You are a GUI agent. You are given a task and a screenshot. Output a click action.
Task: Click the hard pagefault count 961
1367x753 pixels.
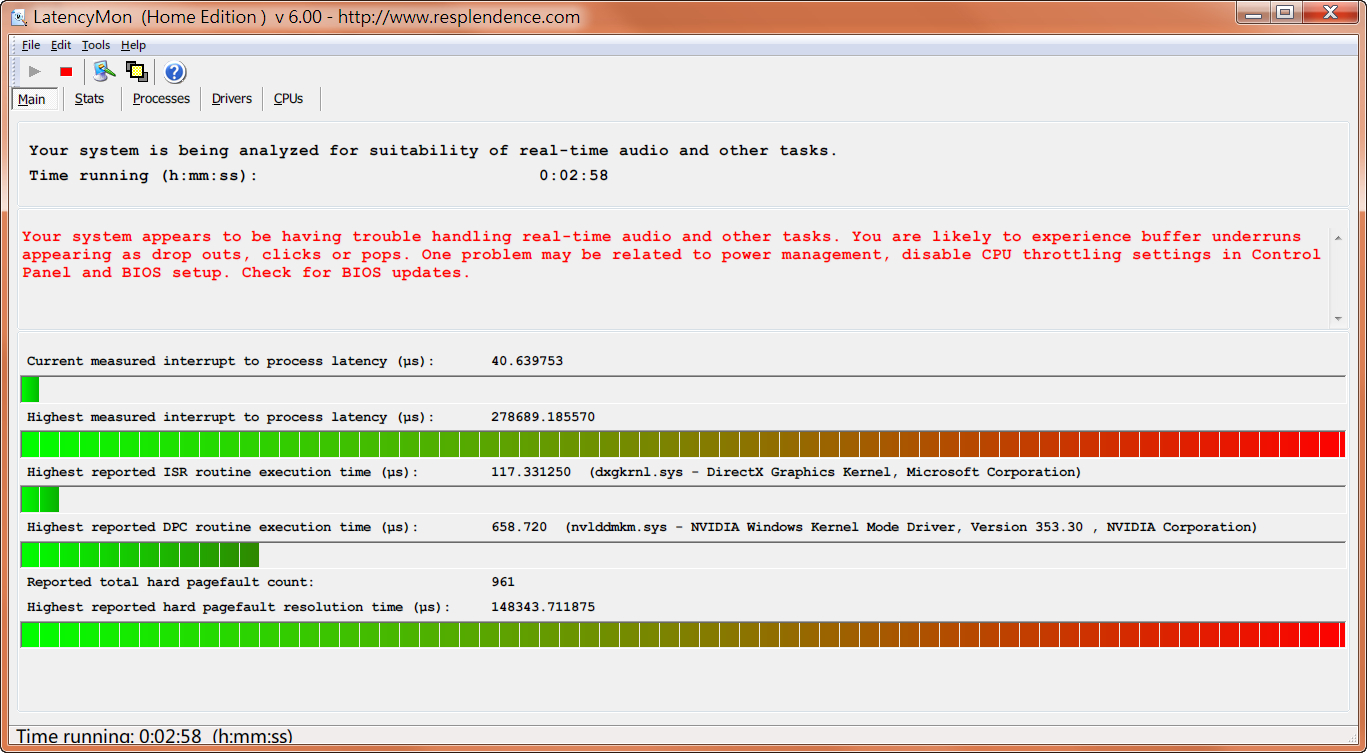pos(503,582)
